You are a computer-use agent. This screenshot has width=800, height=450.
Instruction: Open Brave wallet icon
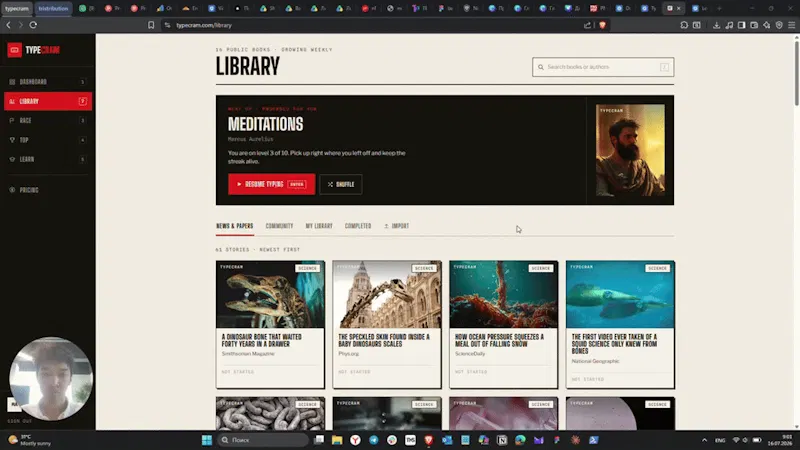point(754,25)
